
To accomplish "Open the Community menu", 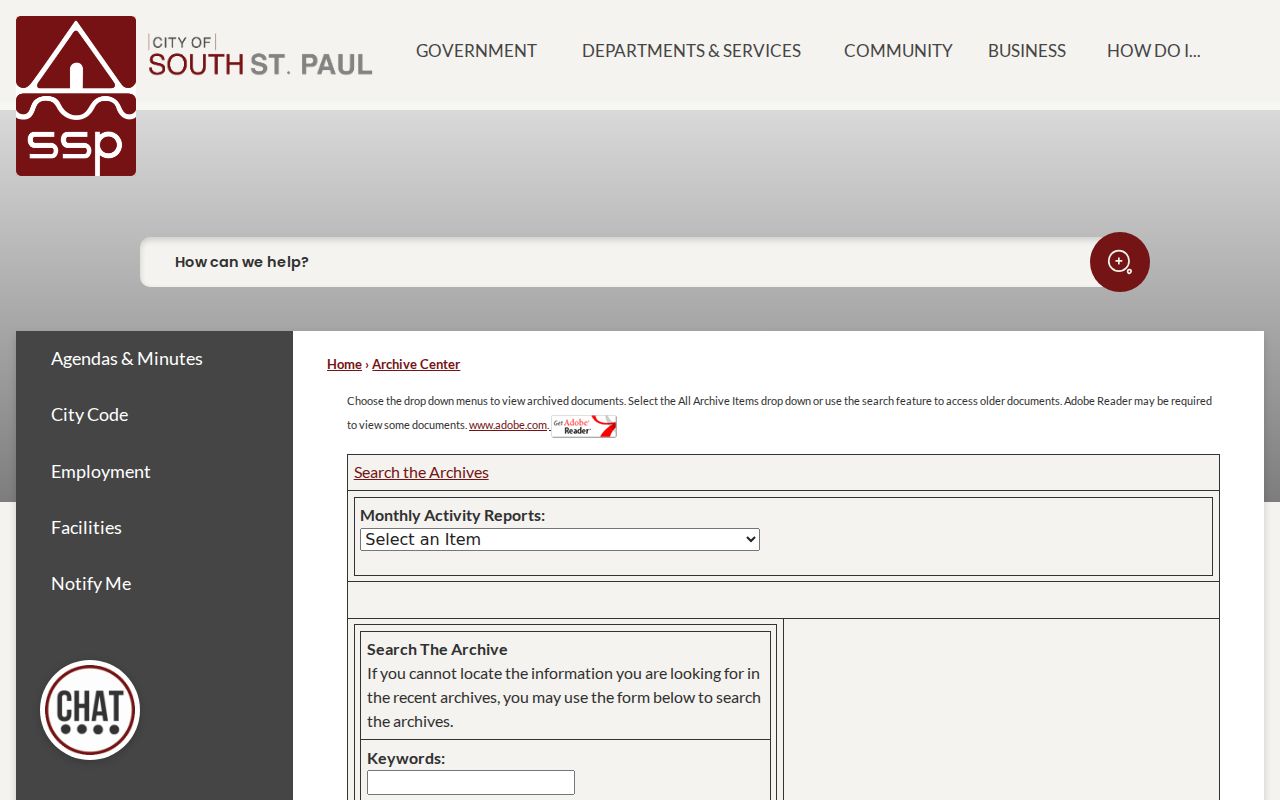I will click(x=898, y=51).
